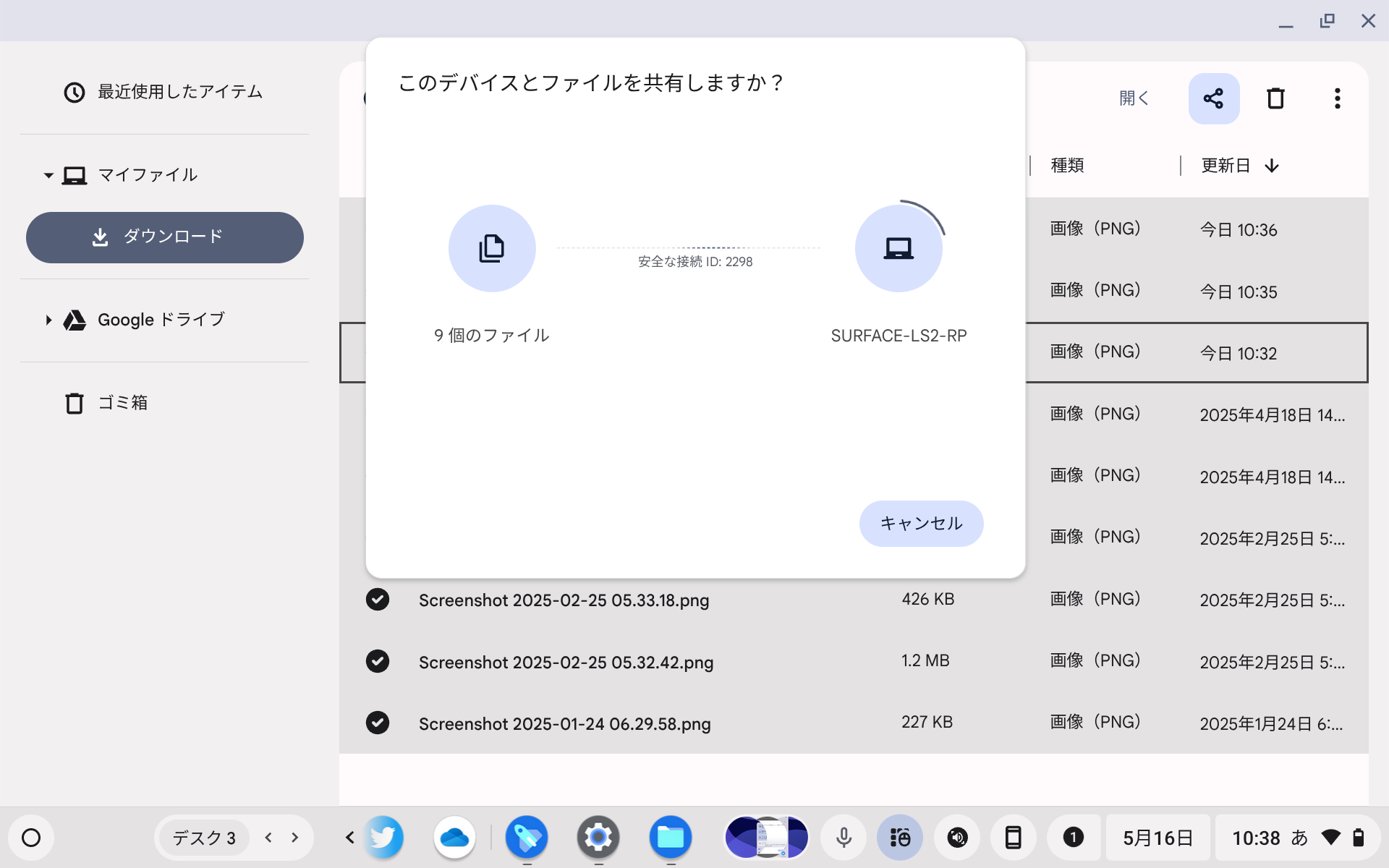Expand the Google ドライブ tree item
Image resolution: width=1389 pixels, height=868 pixels.
pyautogui.click(x=48, y=320)
